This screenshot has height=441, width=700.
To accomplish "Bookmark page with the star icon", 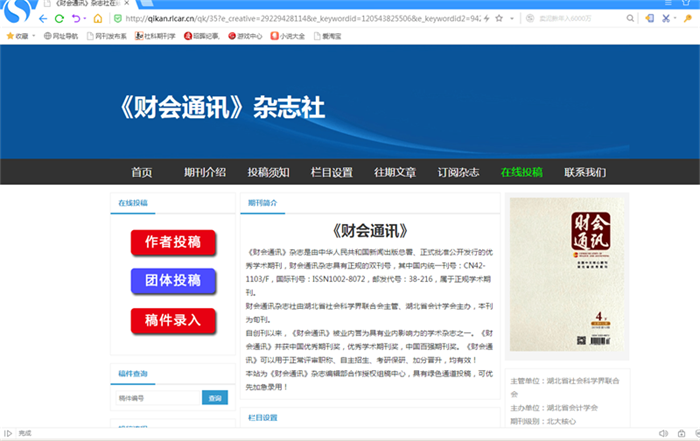I will point(499,18).
